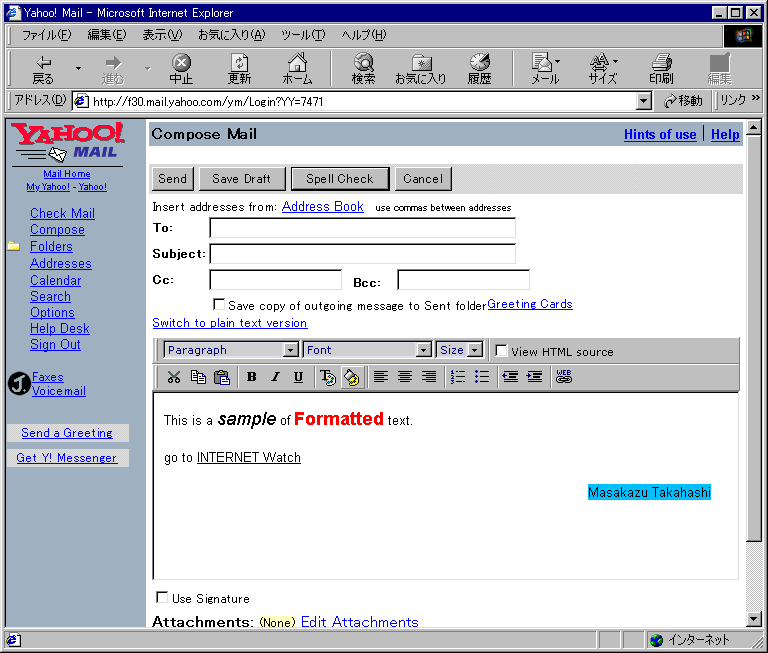
Task: Open the Address Book link
Action: pos(323,207)
